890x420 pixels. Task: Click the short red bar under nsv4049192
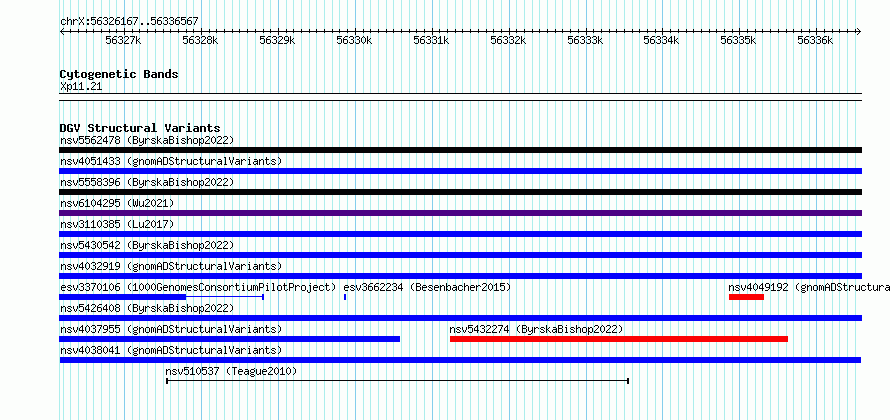pos(746,297)
